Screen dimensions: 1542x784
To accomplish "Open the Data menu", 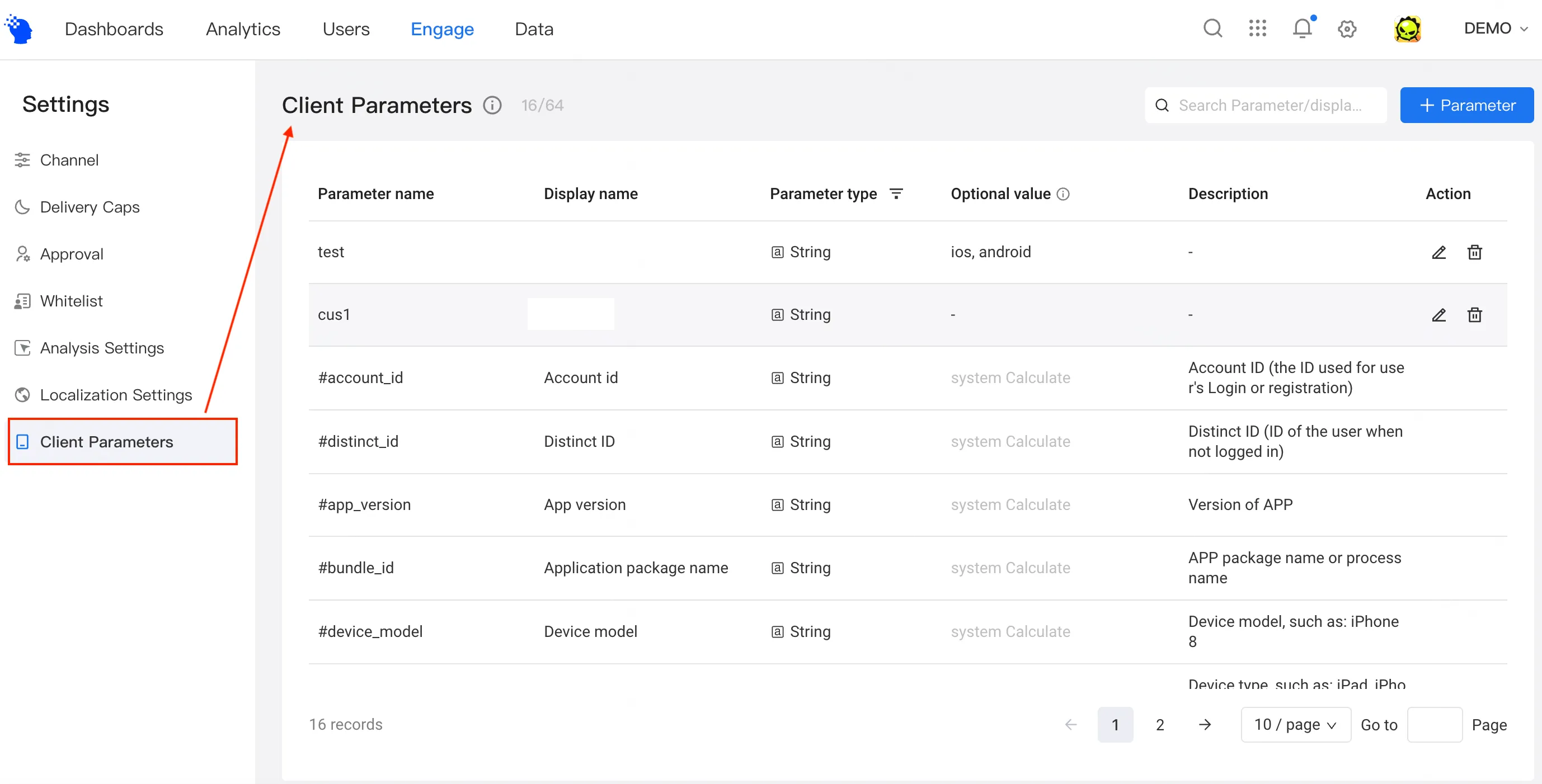I will 533,29.
